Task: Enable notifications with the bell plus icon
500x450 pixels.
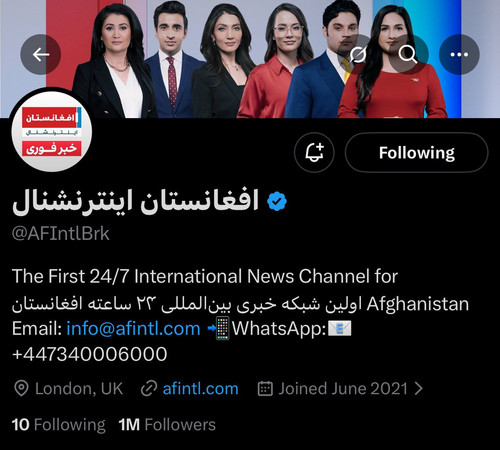Action: click(x=314, y=152)
